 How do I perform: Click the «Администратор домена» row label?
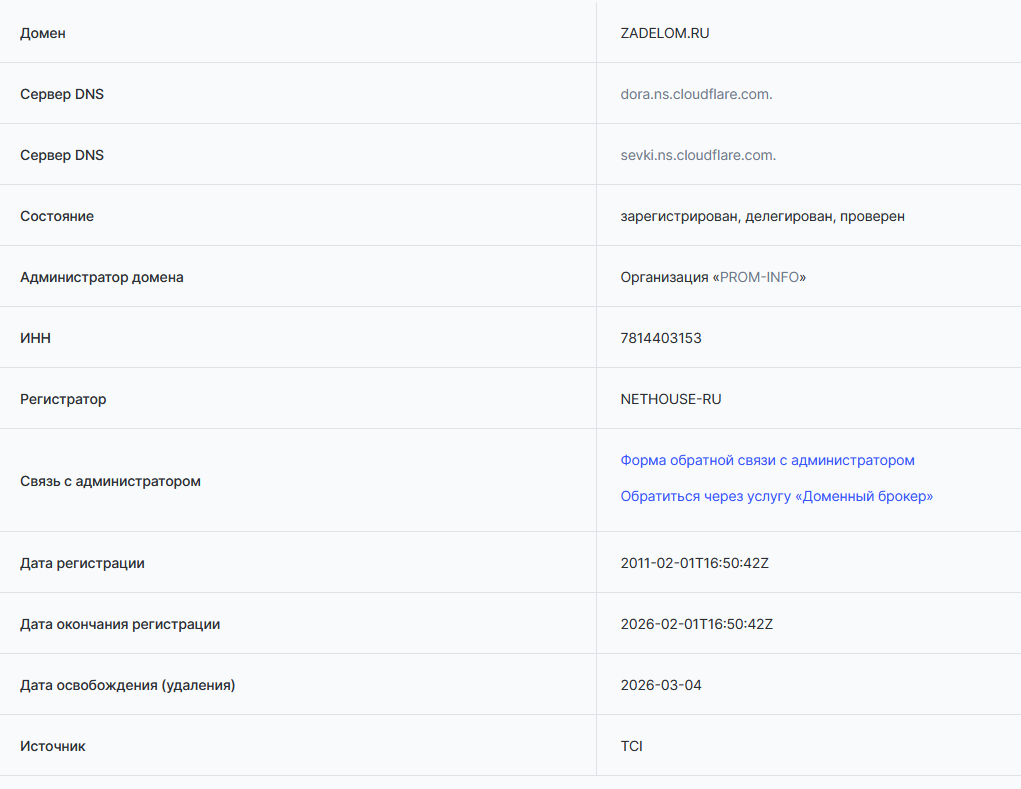[101, 277]
